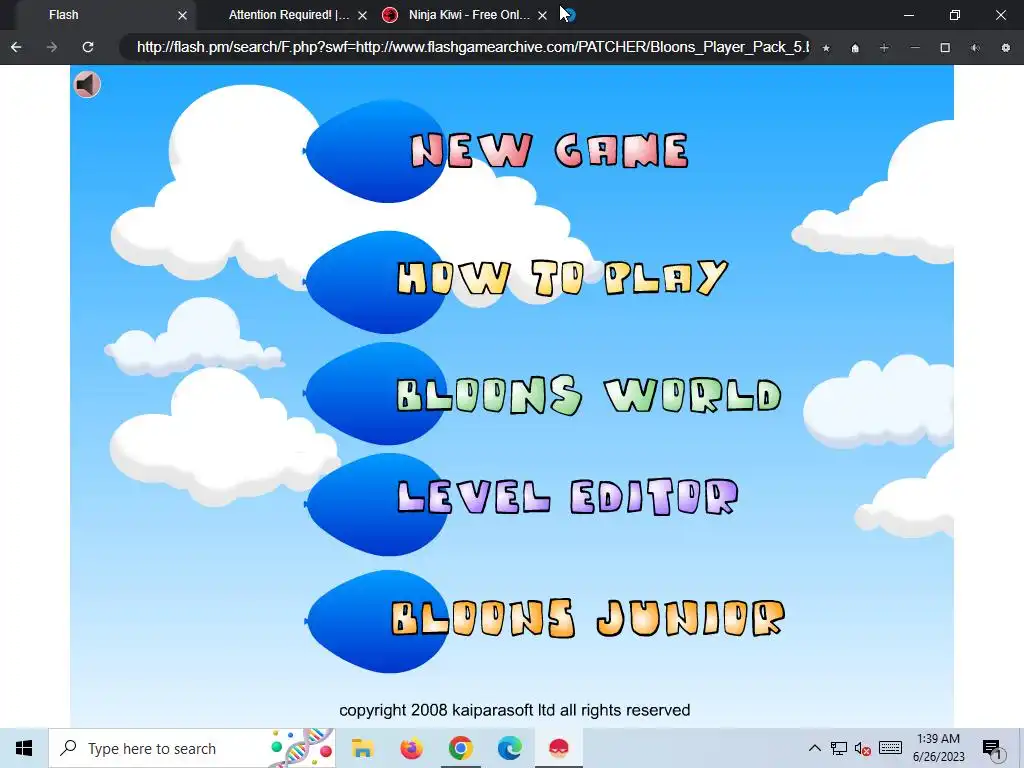Launch the Level Editor
1024x768 pixels.
click(568, 497)
